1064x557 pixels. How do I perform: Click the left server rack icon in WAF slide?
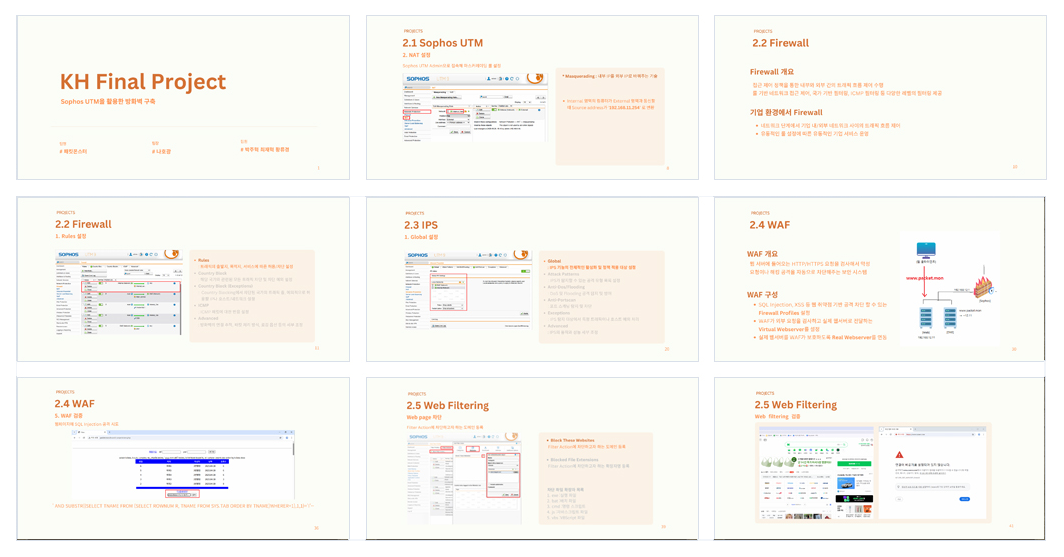926,319
